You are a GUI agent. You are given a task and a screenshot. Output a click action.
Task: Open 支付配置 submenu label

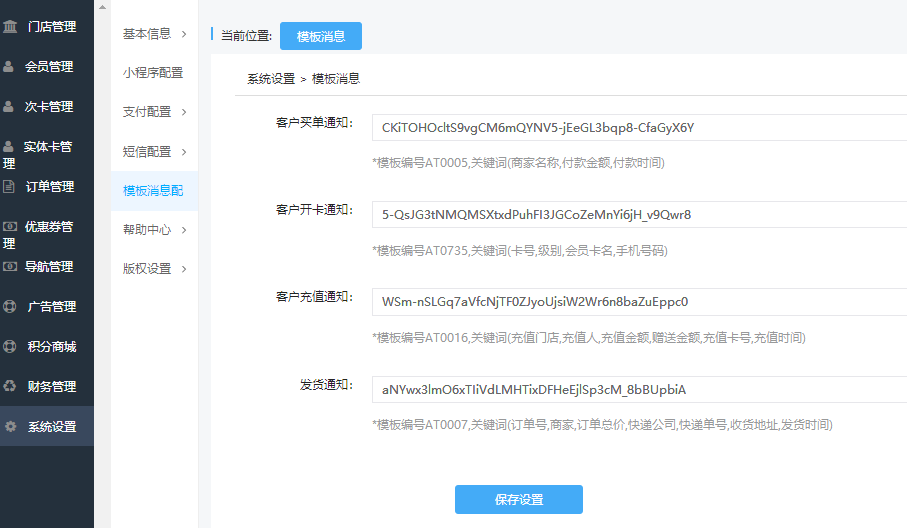click(x=147, y=112)
